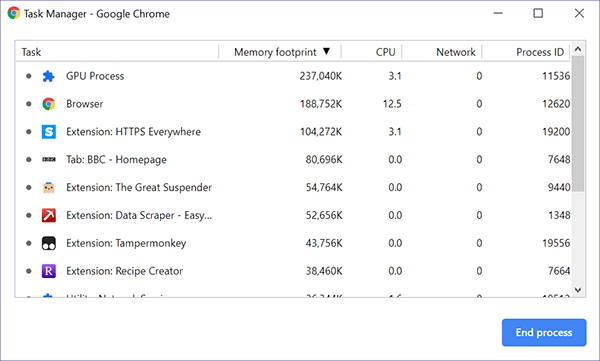This screenshot has height=361, width=600.
Task: Click process ID 19200
Action: pos(556,132)
